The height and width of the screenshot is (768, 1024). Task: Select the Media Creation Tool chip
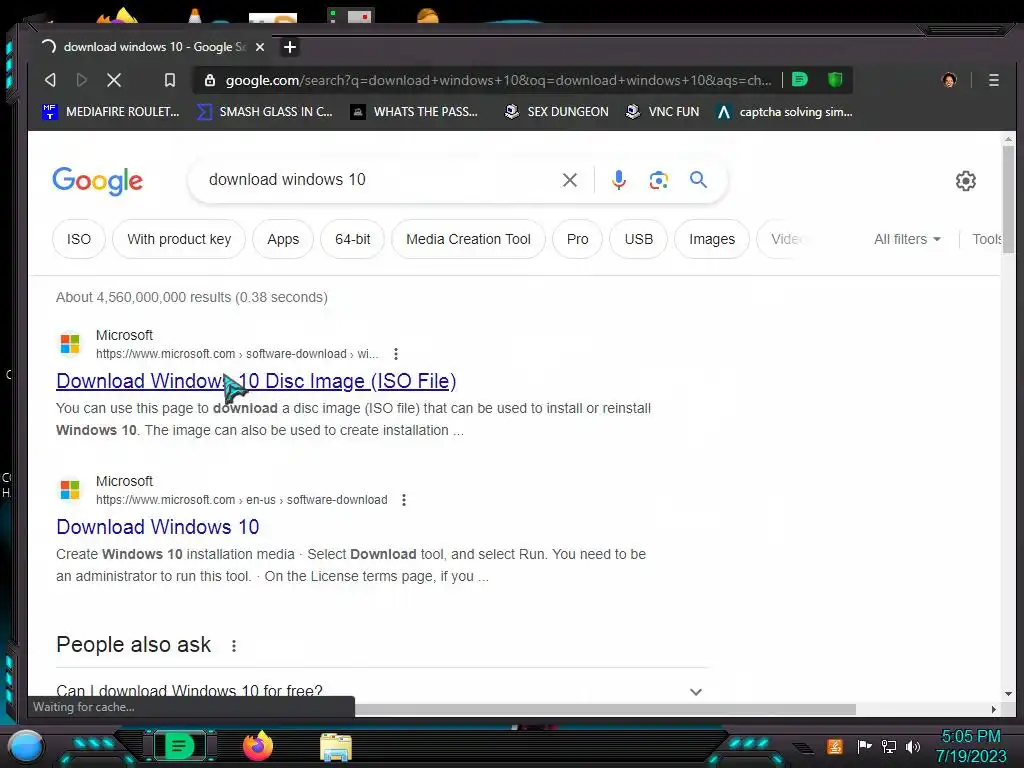(x=468, y=239)
